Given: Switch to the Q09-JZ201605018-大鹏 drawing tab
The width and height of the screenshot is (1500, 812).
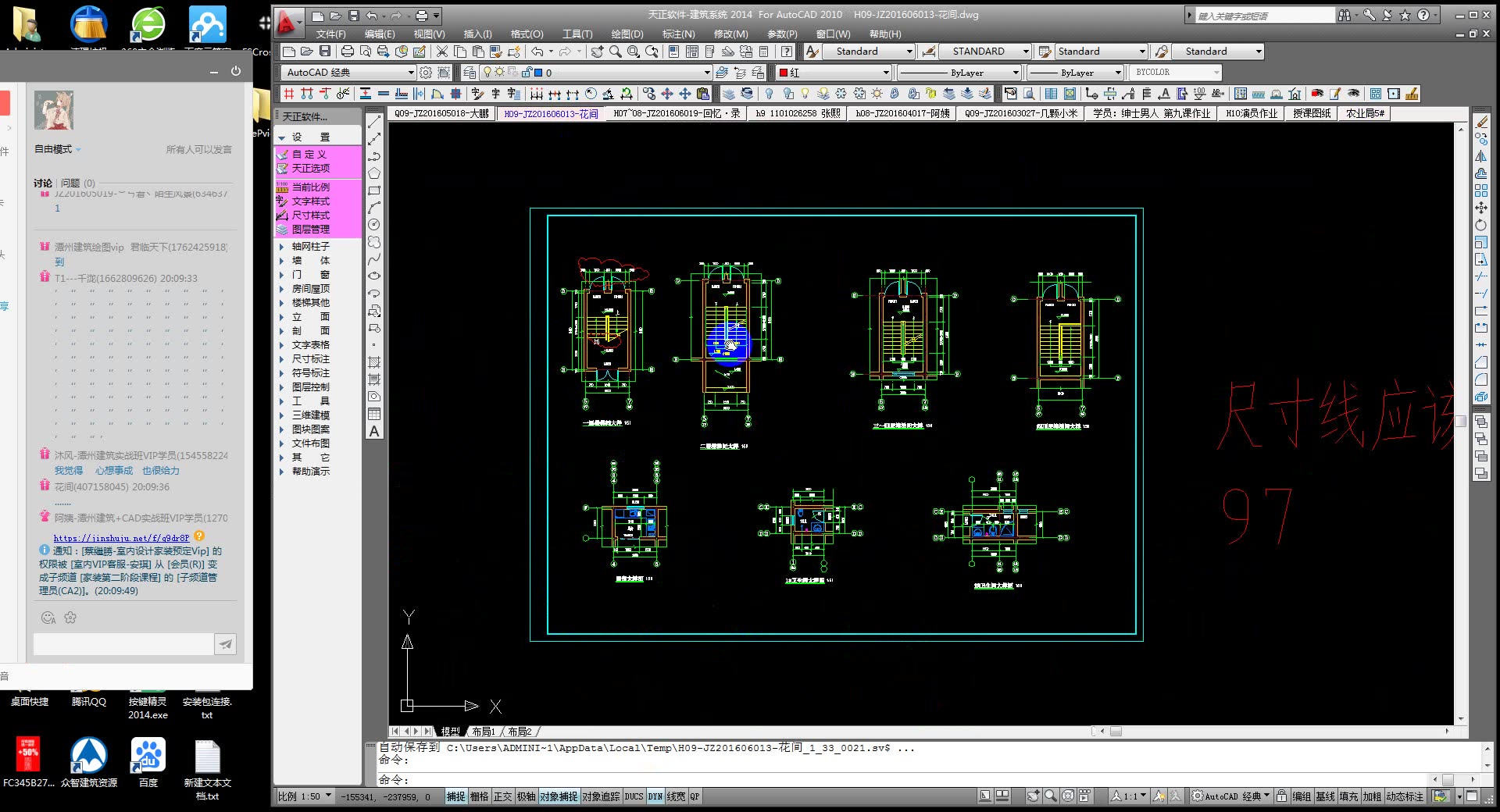Looking at the screenshot, I should coord(442,114).
